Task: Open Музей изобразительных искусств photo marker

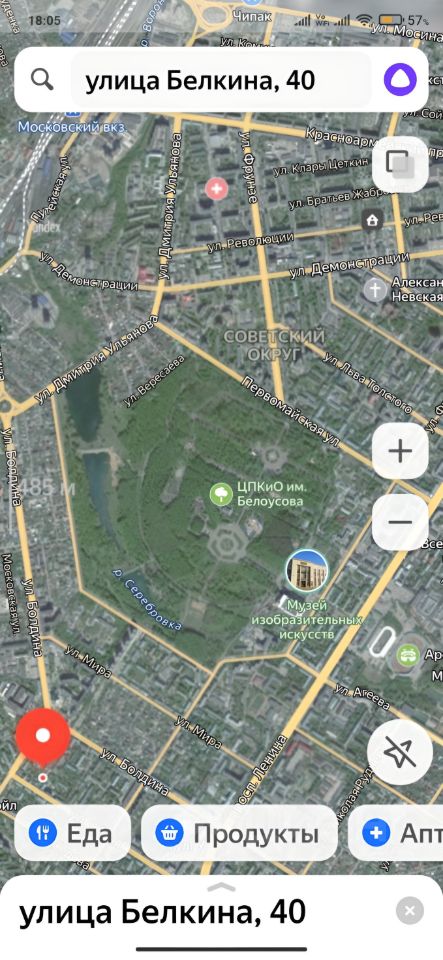Action: coord(307,571)
